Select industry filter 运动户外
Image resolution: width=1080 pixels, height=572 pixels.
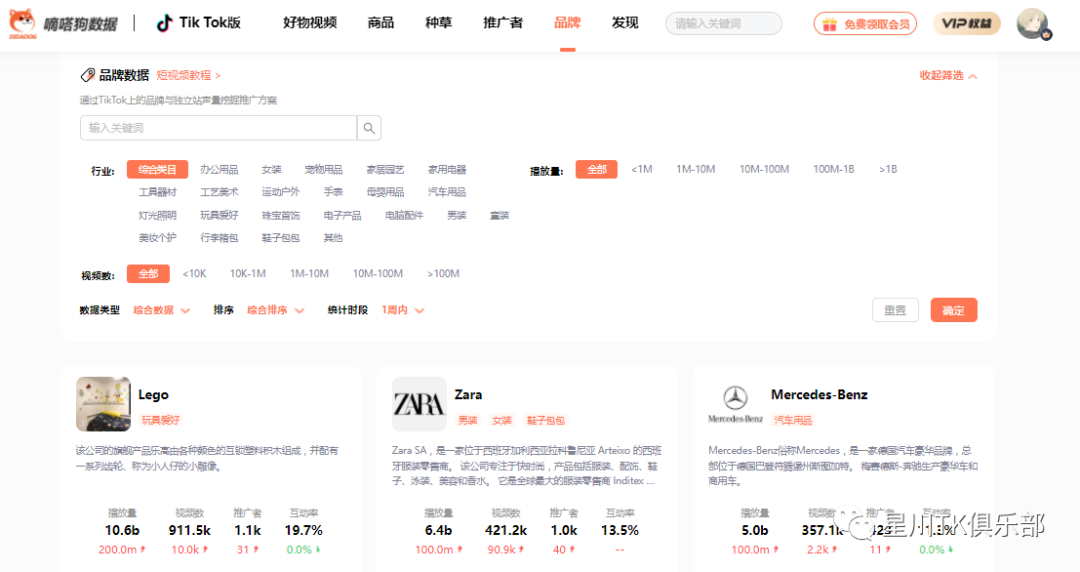pos(280,192)
